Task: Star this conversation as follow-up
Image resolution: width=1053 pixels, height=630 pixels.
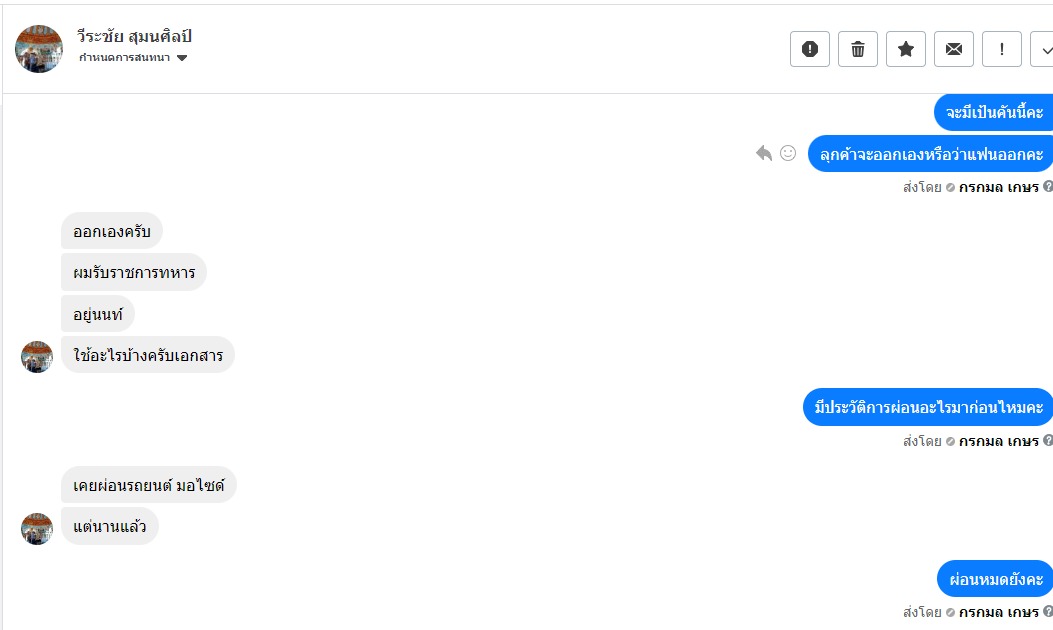Action: point(906,49)
